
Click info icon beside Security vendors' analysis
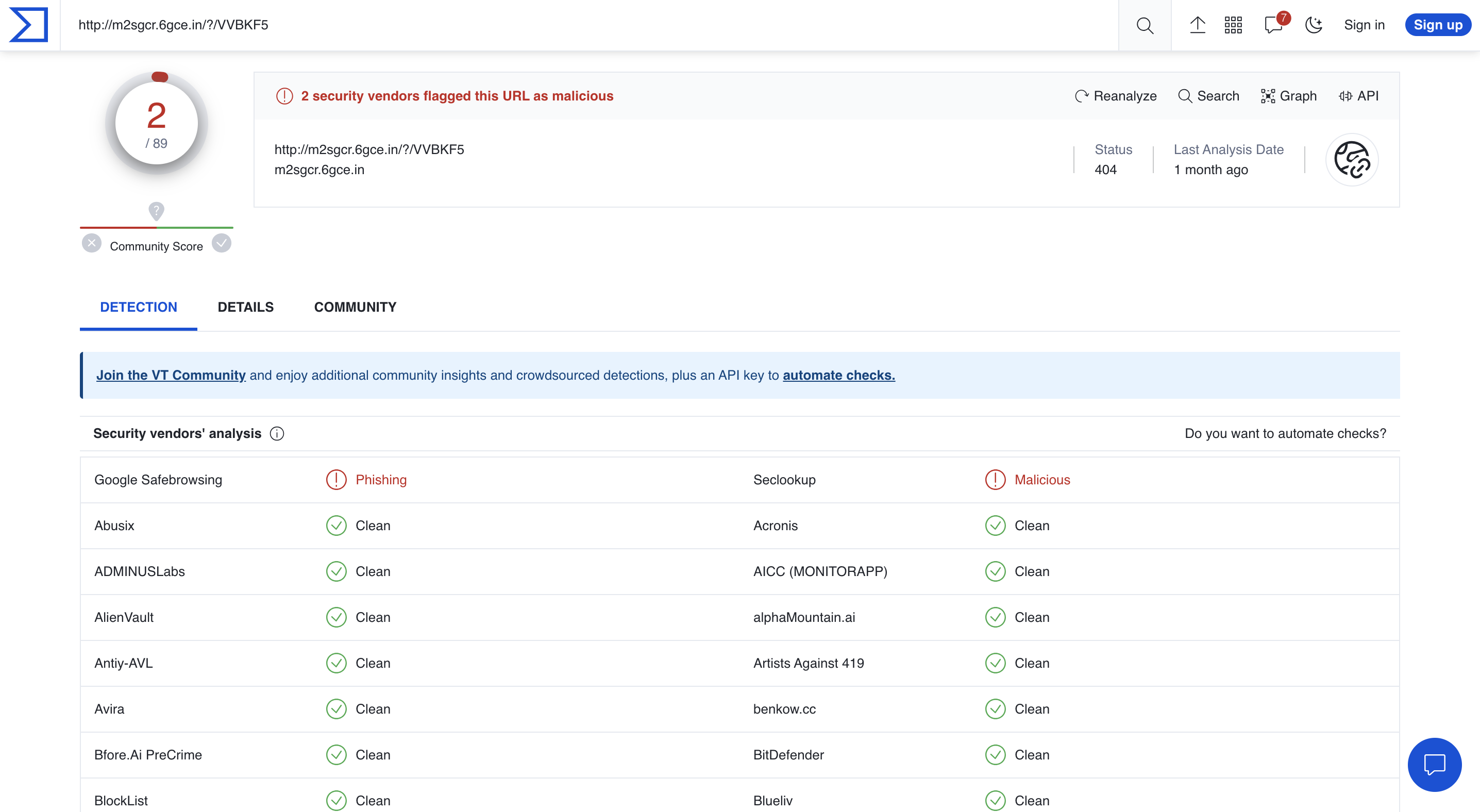tap(277, 433)
